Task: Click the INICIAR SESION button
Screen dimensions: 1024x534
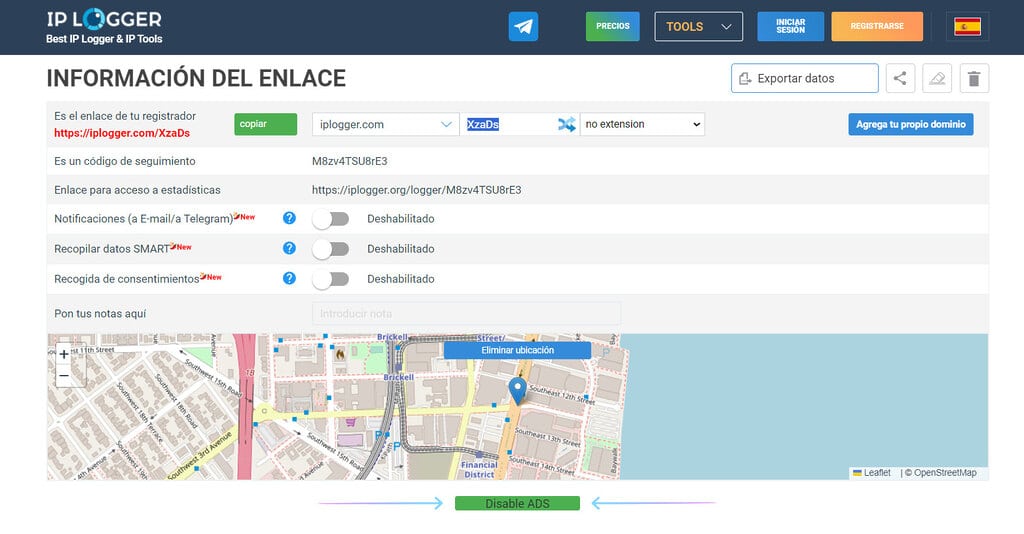Action: tap(790, 27)
